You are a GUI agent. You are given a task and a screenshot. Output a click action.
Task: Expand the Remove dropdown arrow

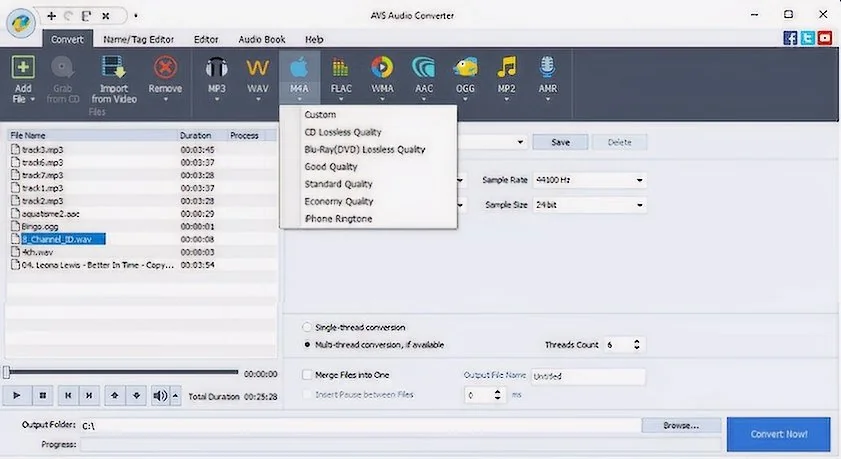pyautogui.click(x=165, y=99)
